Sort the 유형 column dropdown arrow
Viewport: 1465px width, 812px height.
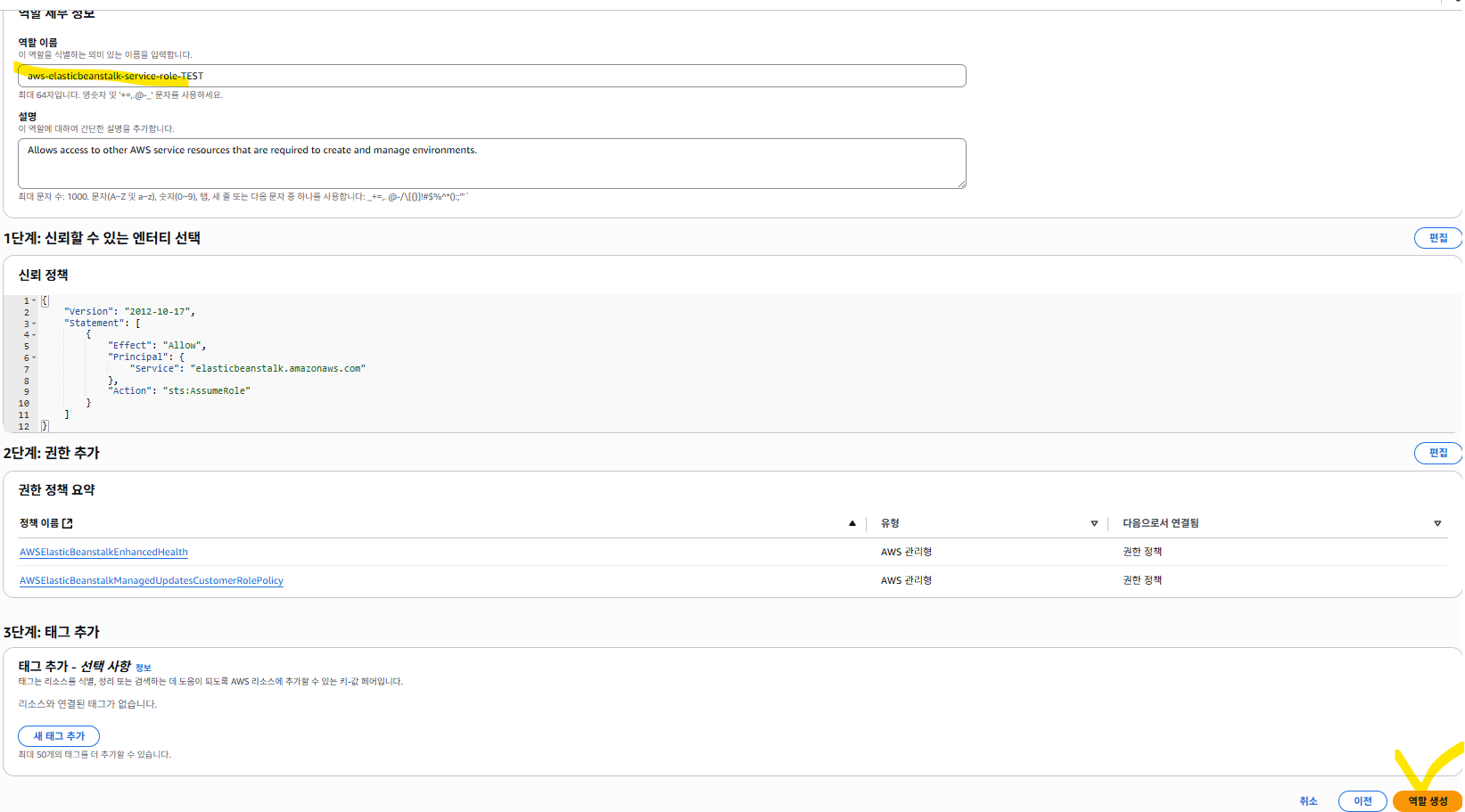point(1094,523)
